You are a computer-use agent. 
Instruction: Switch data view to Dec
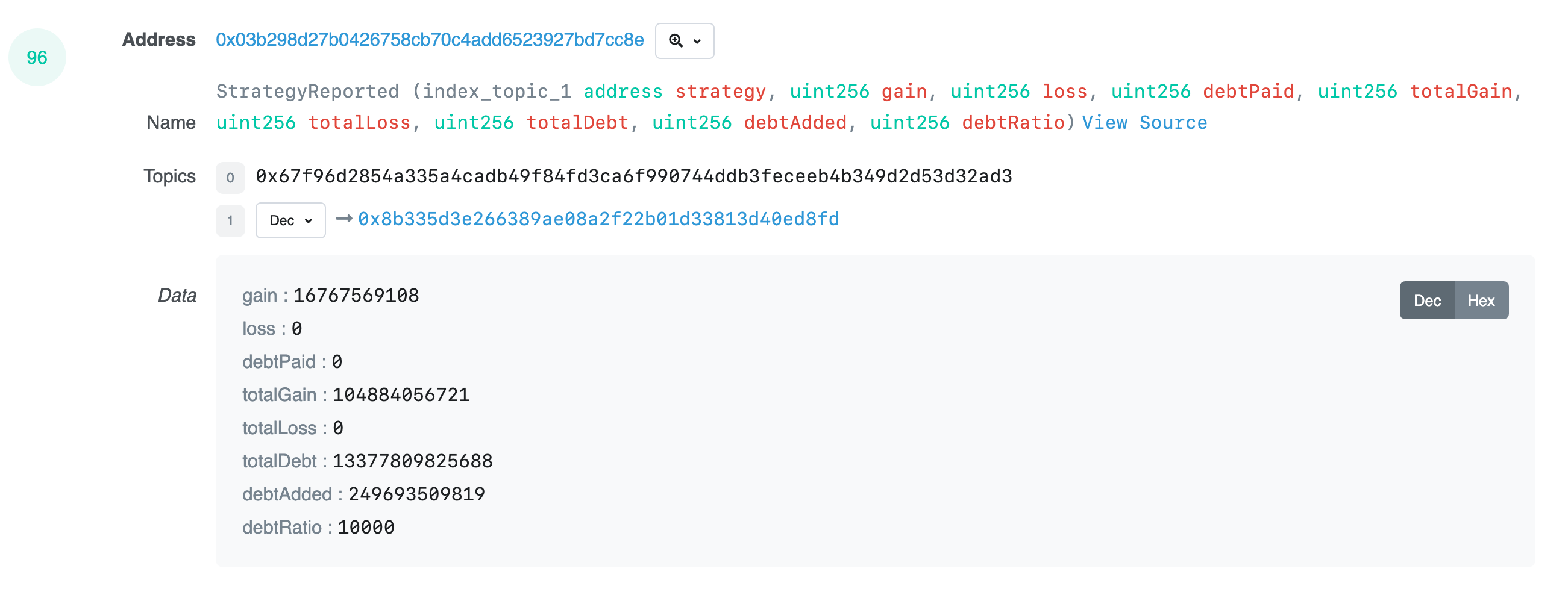coord(1427,300)
